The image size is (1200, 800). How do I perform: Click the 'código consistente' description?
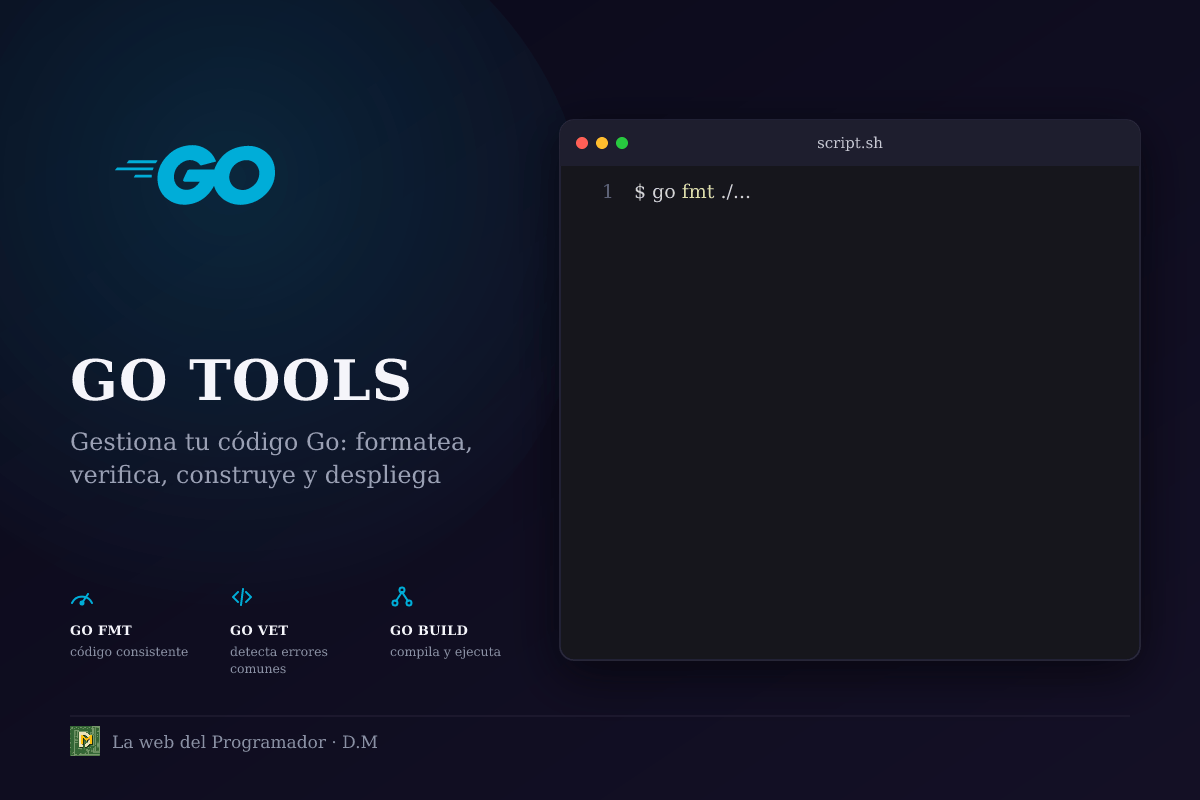pyautogui.click(x=129, y=652)
